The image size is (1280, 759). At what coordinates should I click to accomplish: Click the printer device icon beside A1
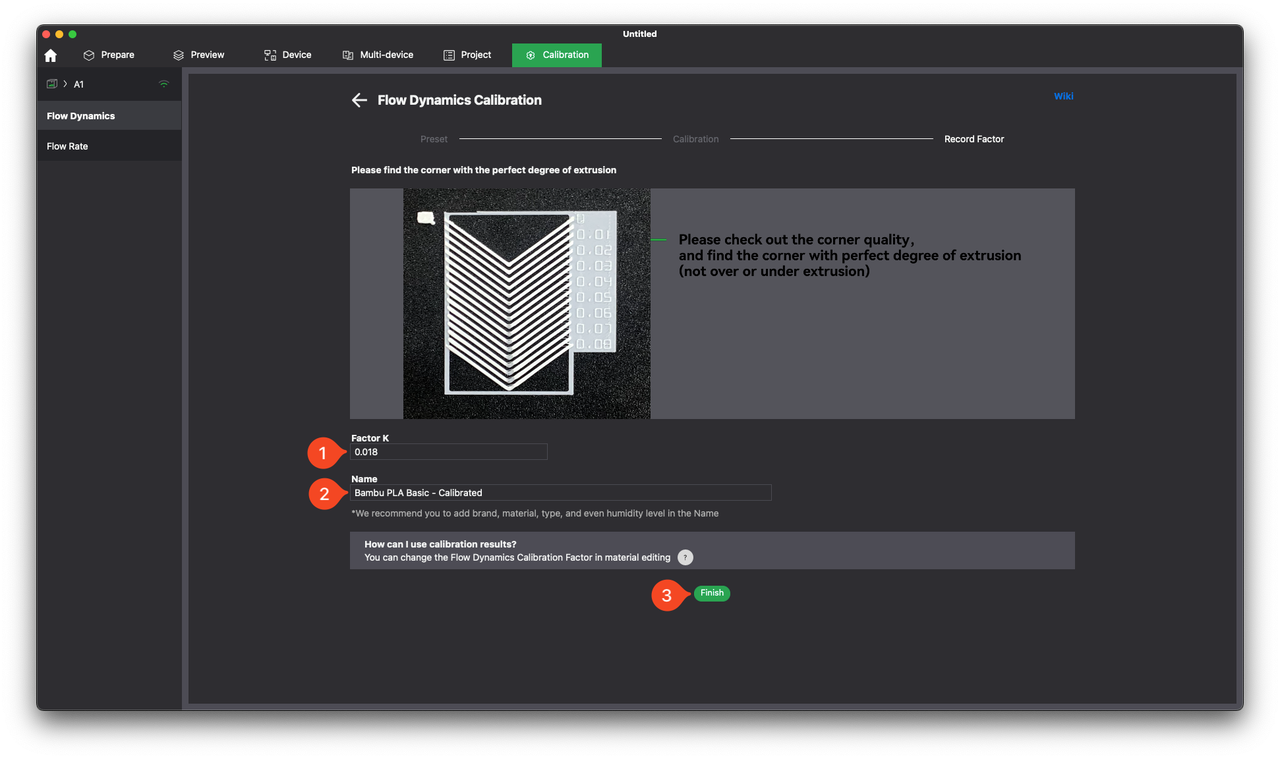coord(52,84)
